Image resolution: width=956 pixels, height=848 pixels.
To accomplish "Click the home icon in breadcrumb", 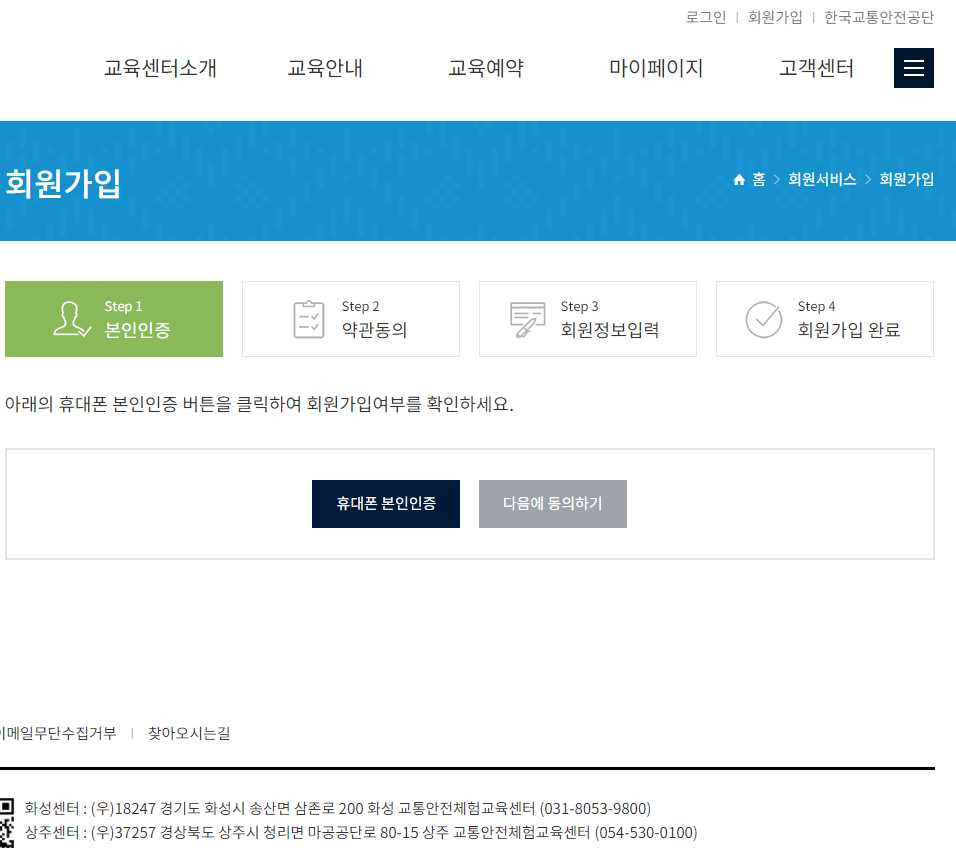I will coord(739,179).
